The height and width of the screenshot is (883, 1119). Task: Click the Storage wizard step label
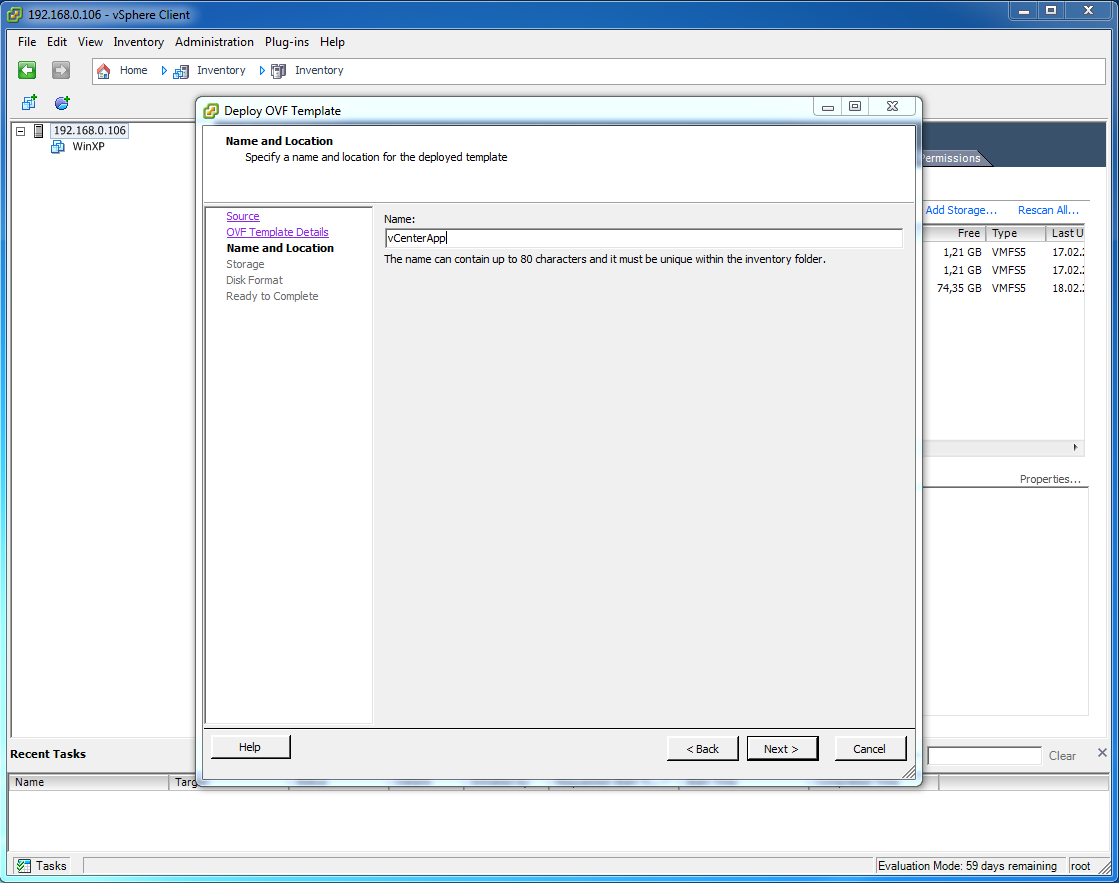click(x=245, y=264)
